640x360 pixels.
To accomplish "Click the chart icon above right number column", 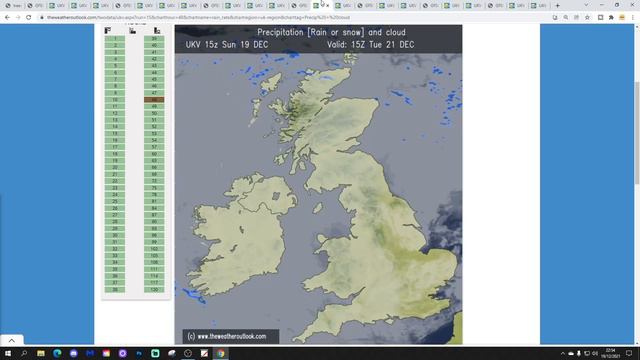I will 157,31.
